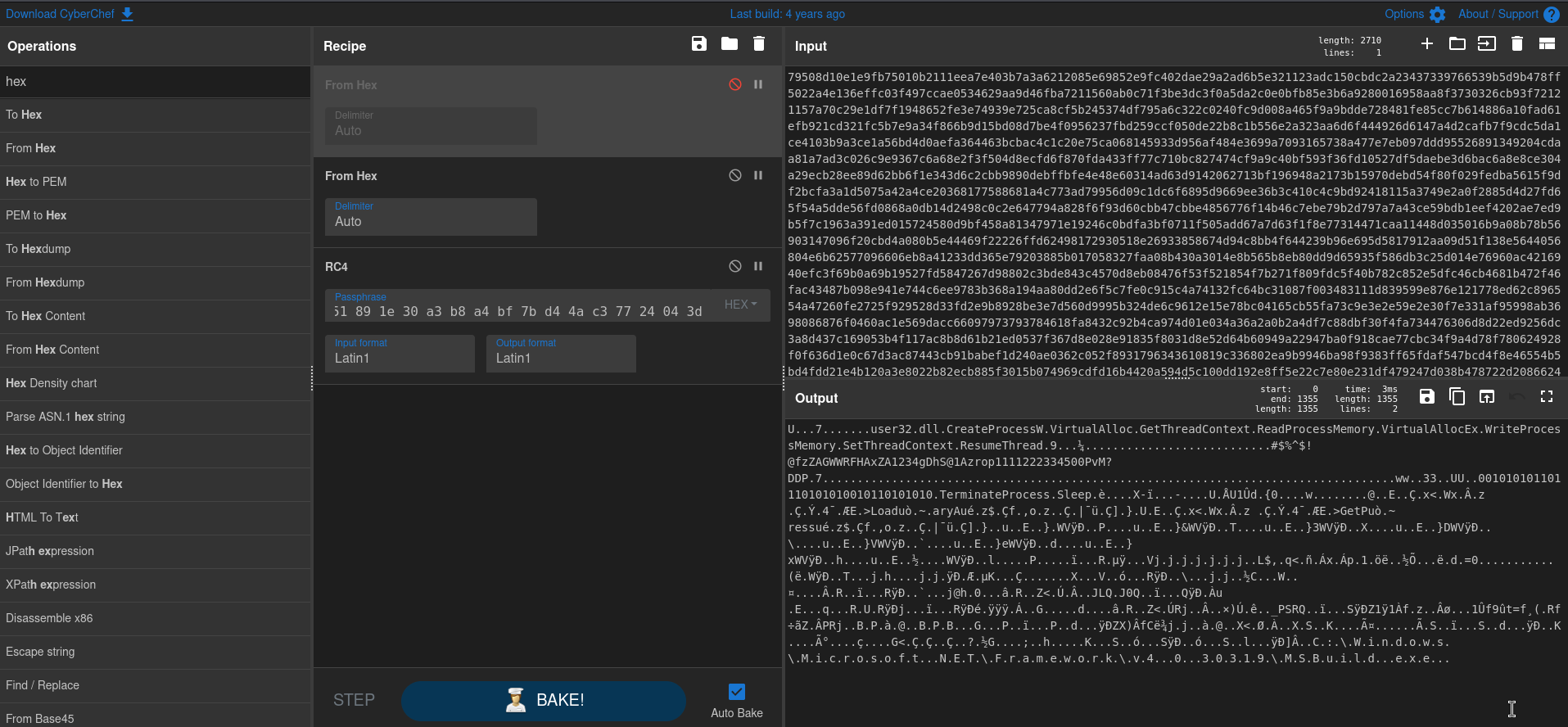Open Delimiter dropdown of the disabled From Hex

tap(431, 126)
